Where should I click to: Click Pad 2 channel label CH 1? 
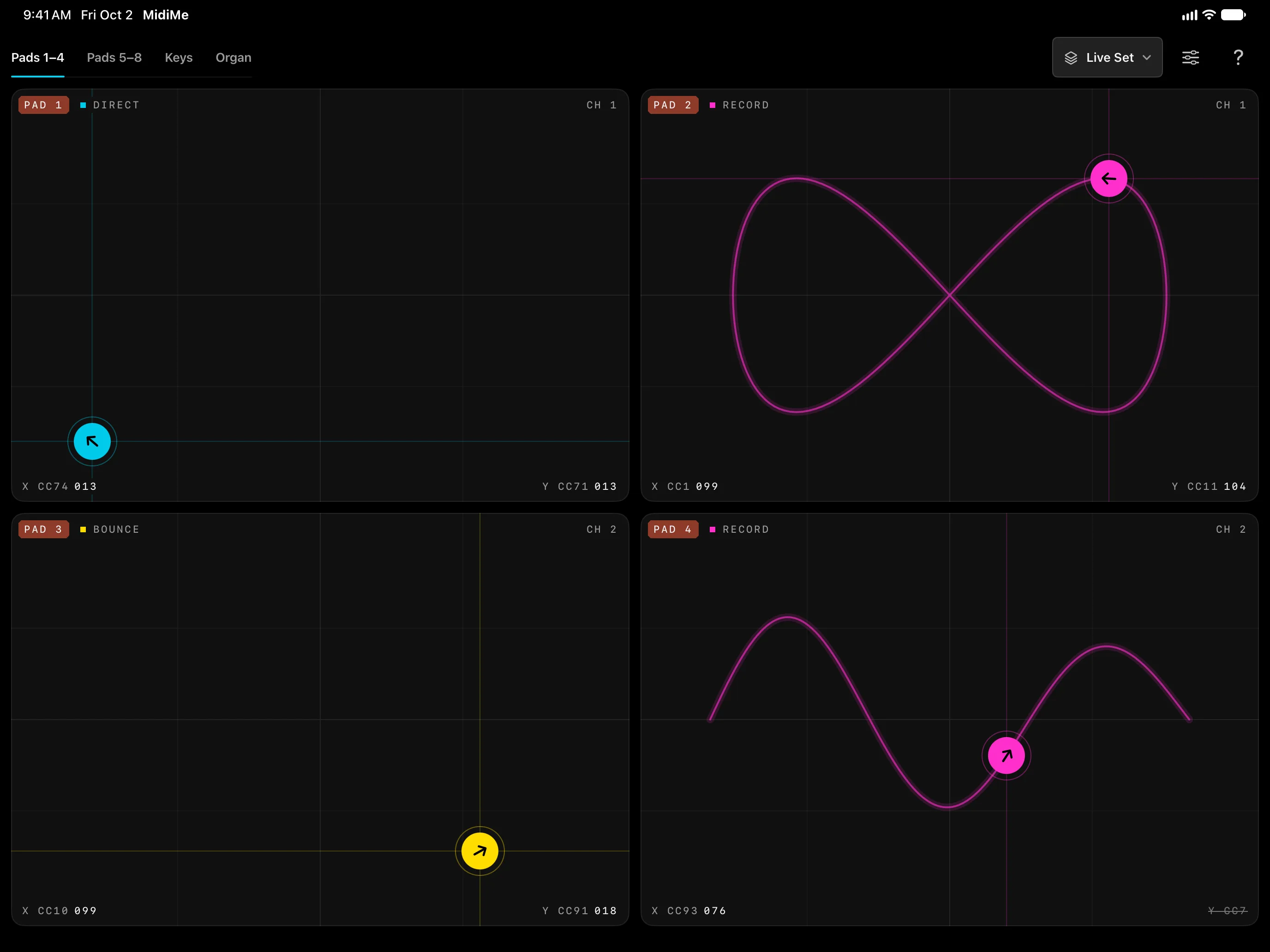click(1231, 105)
